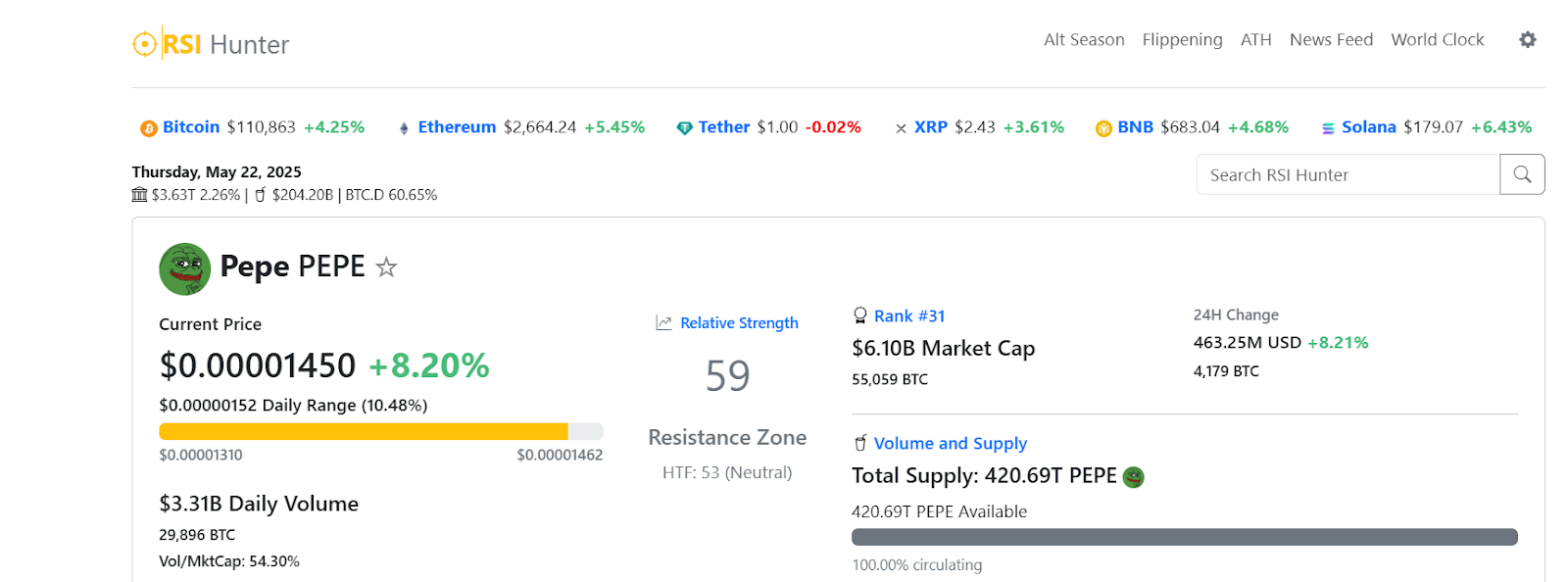
Task: Click the daily high $0.00001462
Action: (560, 455)
